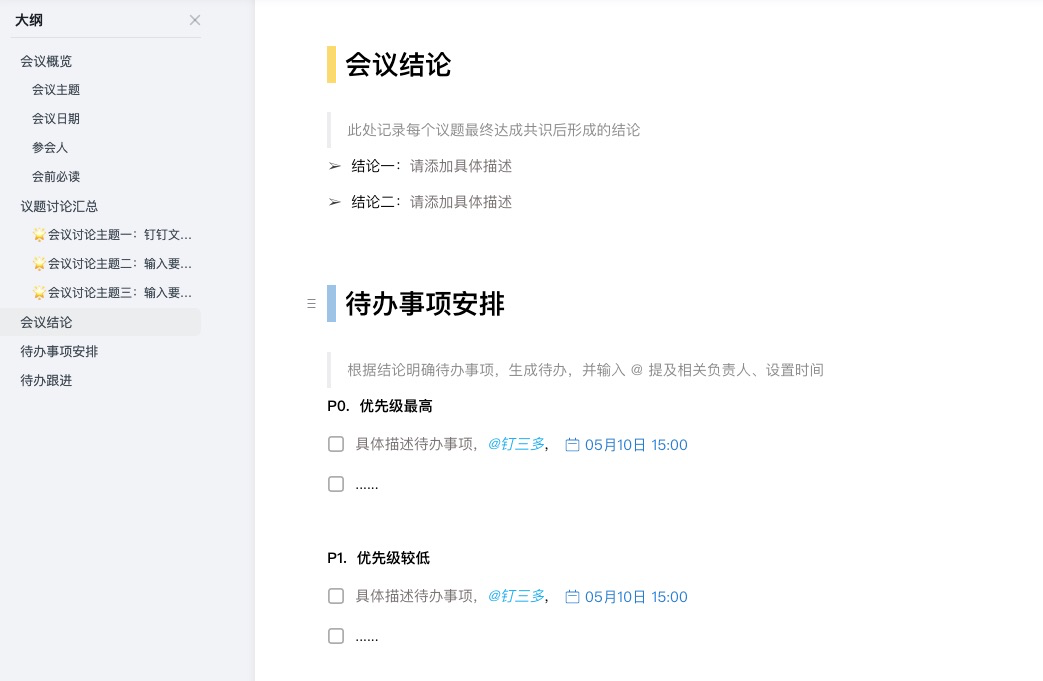The image size is (1043, 681).
Task: Jump to 会议概览 via the outline
Action: tap(46, 61)
